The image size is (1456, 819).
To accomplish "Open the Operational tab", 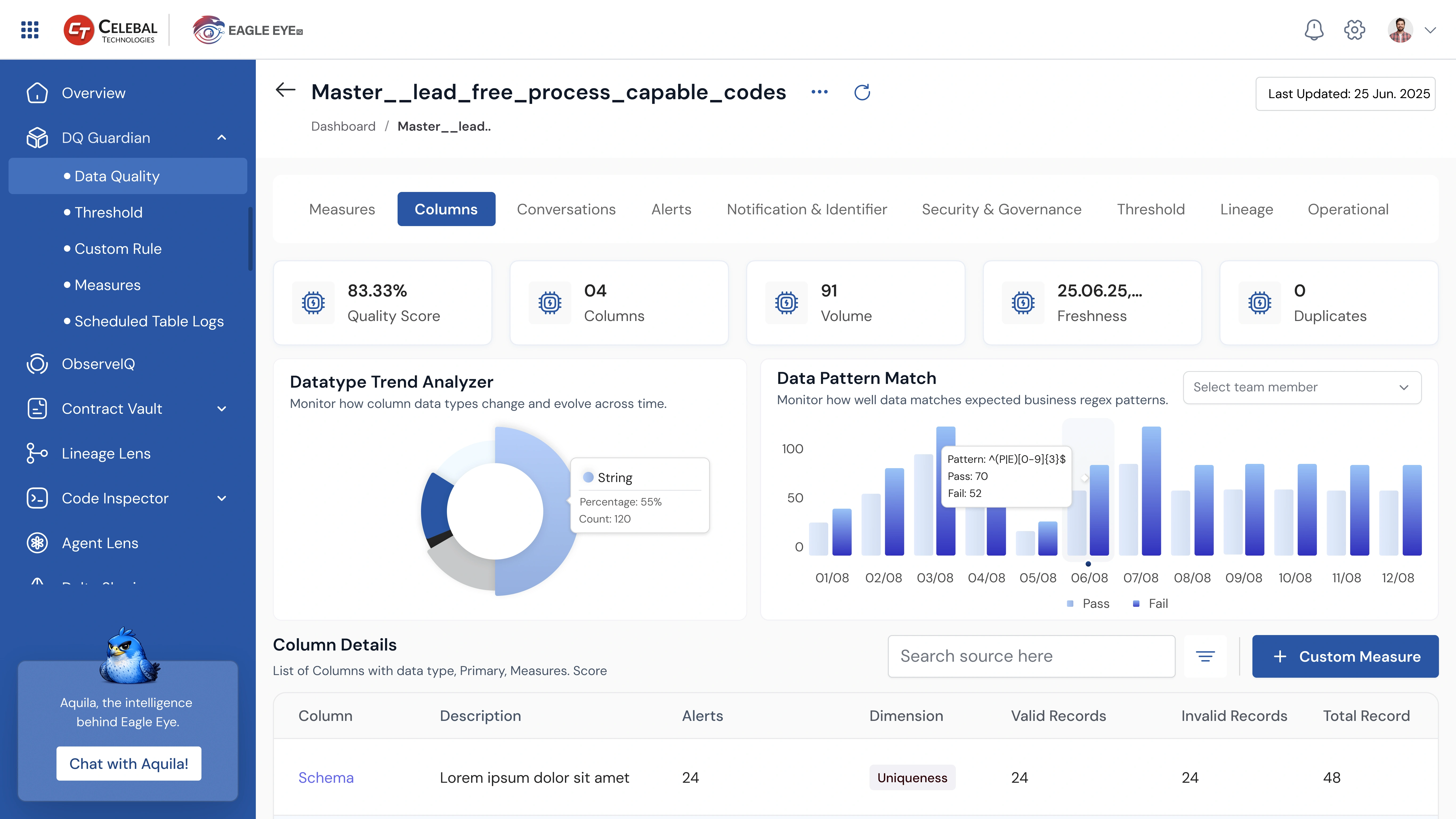I will (1348, 209).
